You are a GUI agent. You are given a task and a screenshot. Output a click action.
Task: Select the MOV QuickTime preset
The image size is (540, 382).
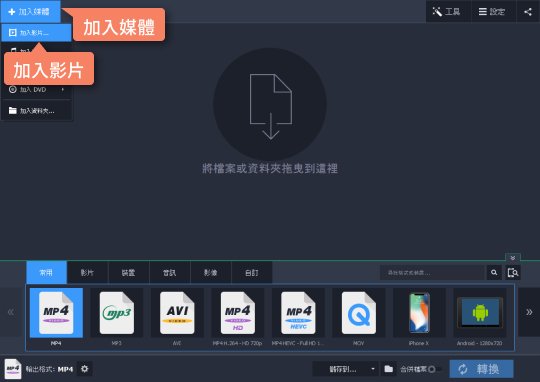[359, 317]
